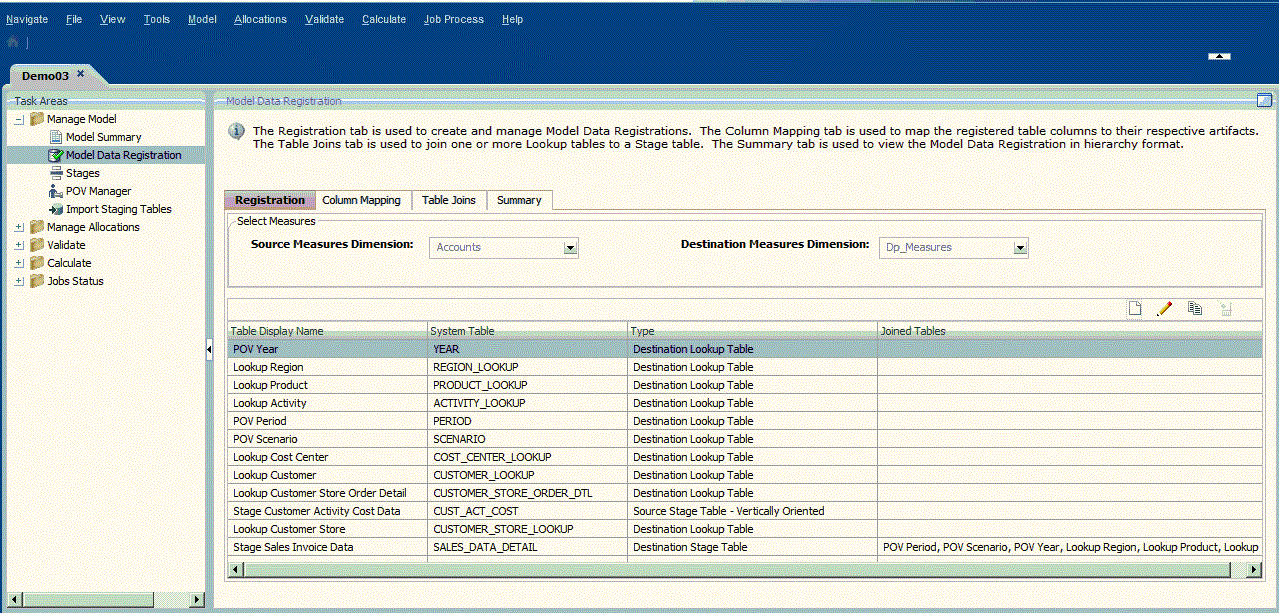Open POV Manager in the task tree
1279x613 pixels.
tap(99, 191)
